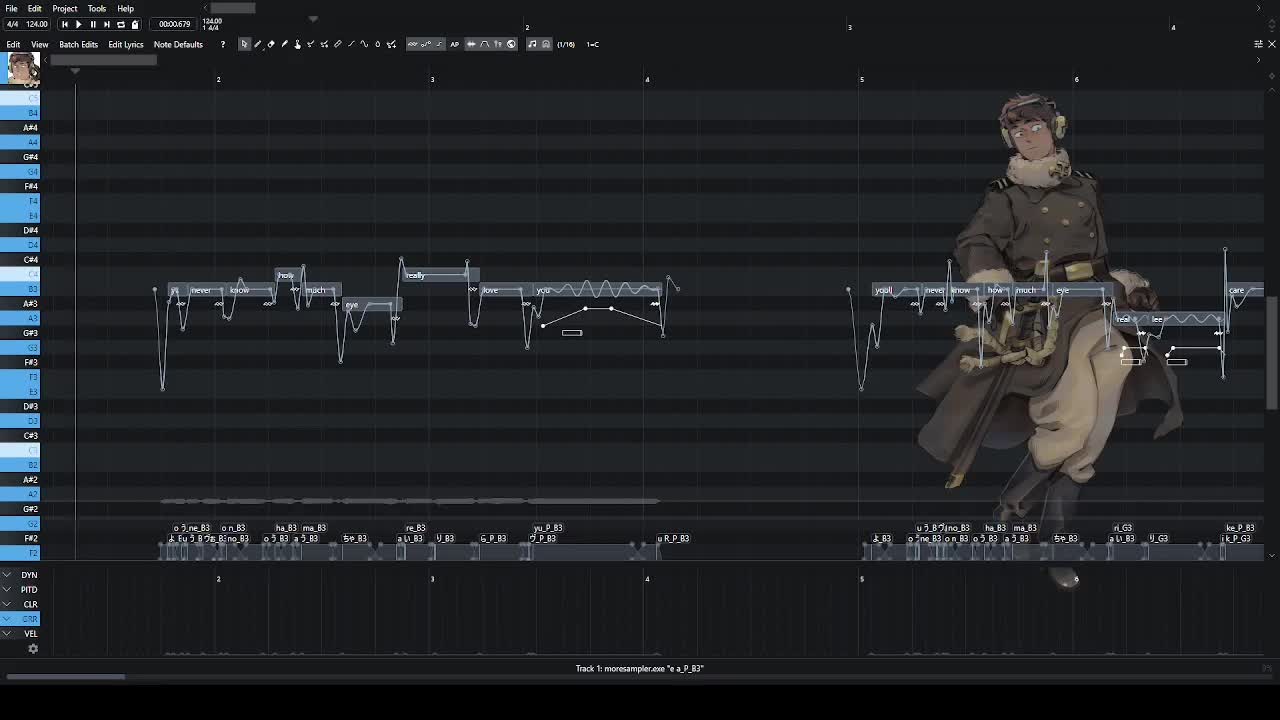1280x720 pixels.
Task: Select the link-shaped tool icon
Action: pyautogui.click(x=337, y=44)
